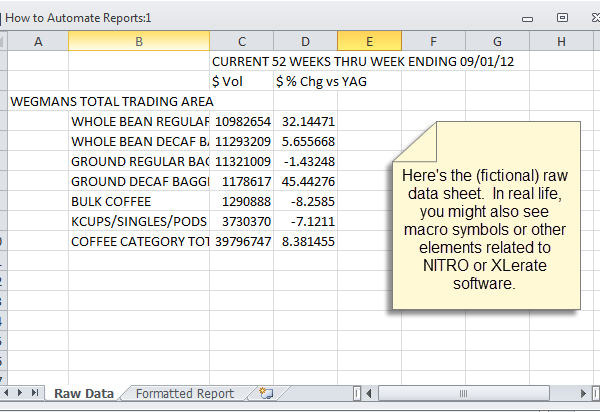Click the value 8.381455

(x=305, y=241)
